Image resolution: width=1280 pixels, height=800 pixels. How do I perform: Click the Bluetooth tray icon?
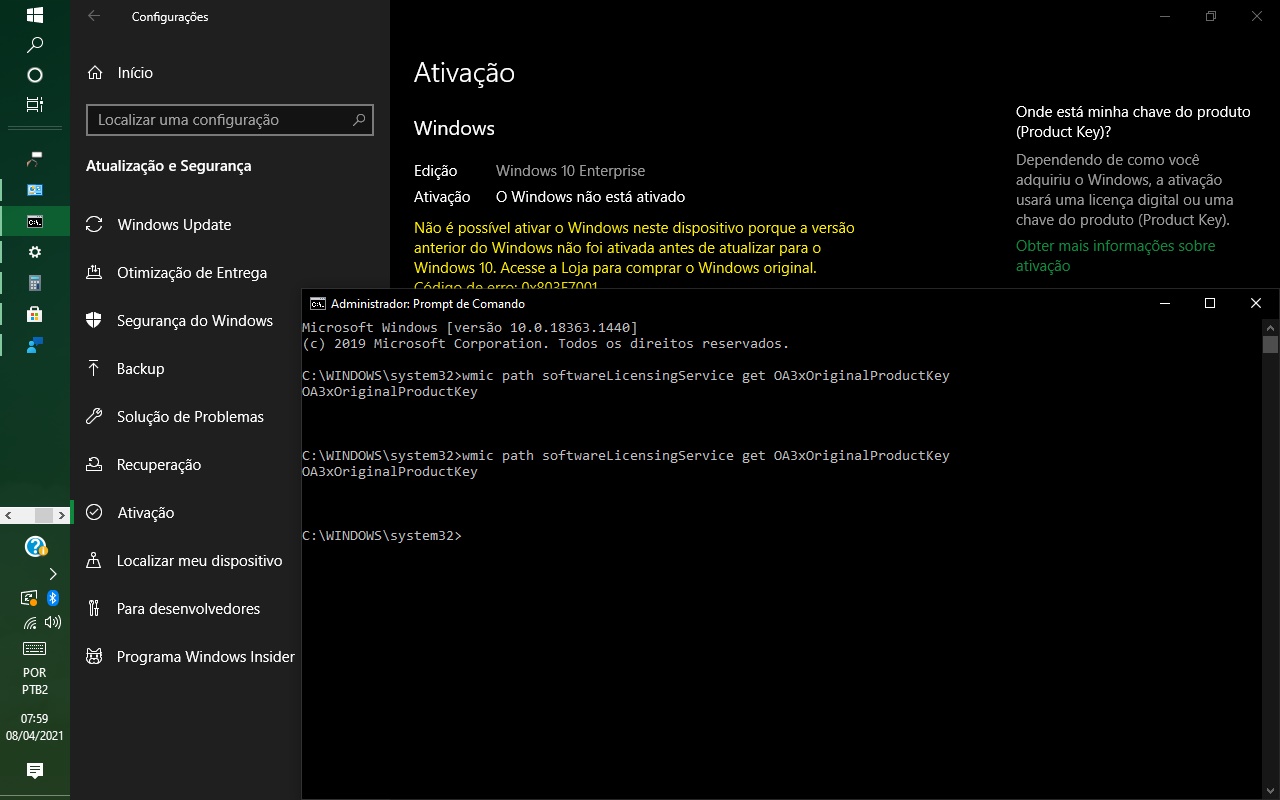(53, 598)
